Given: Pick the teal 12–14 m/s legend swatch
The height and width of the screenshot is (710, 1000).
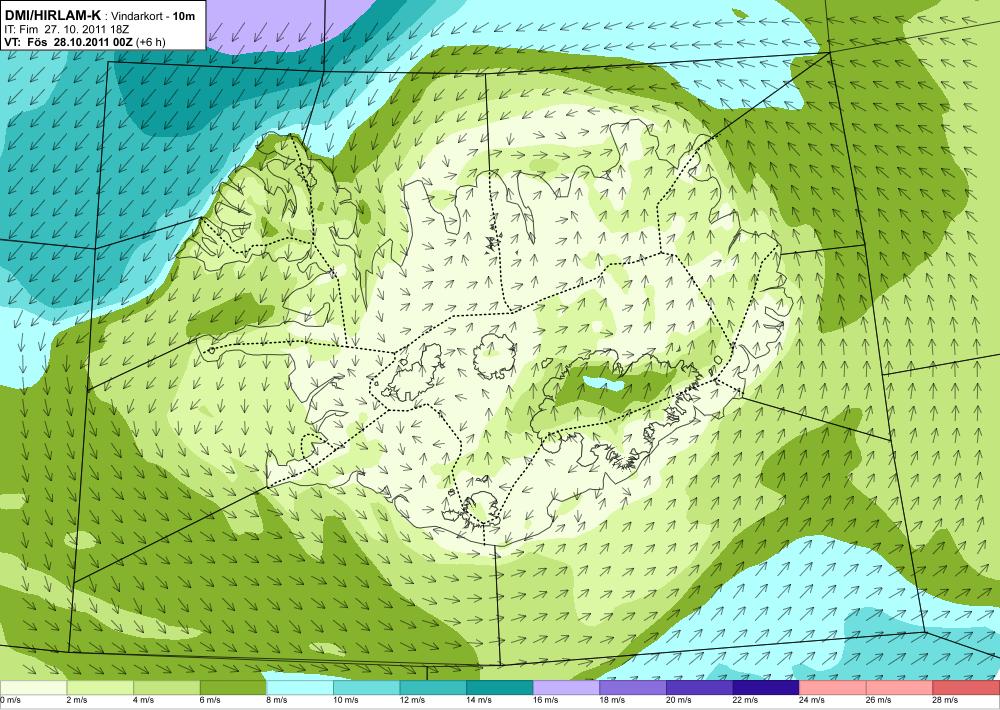Looking at the screenshot, I should click(433, 688).
